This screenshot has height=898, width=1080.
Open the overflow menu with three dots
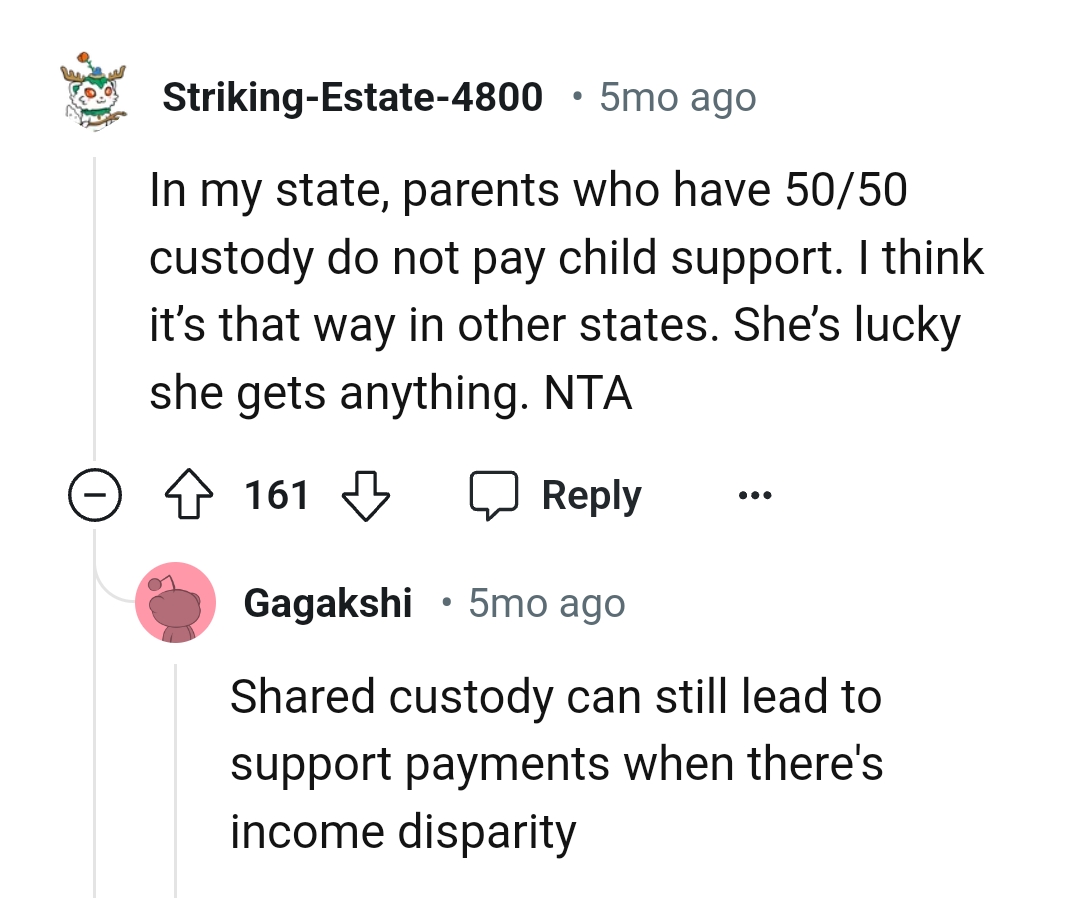755,493
